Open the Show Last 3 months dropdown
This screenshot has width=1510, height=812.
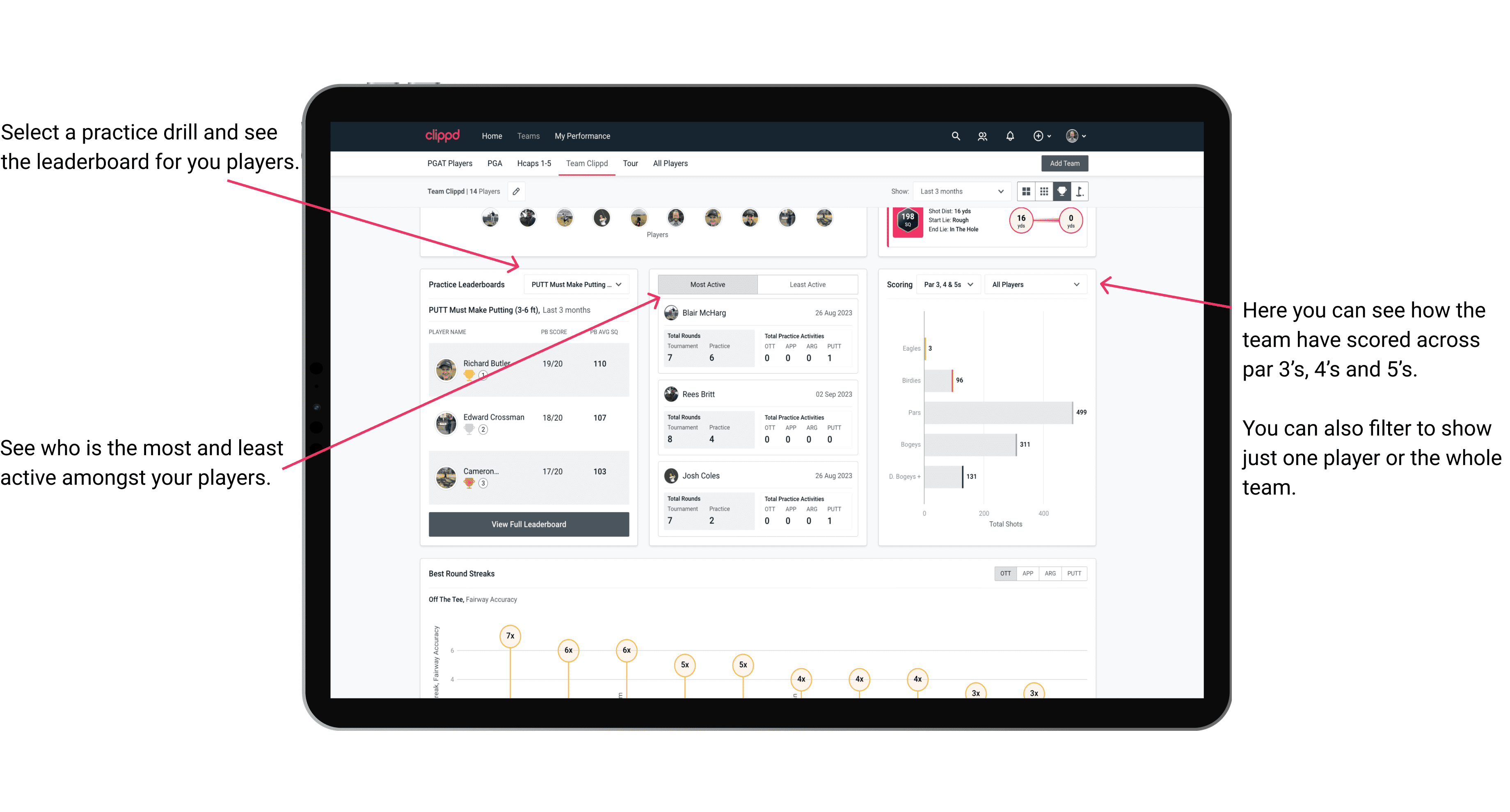click(x=961, y=191)
